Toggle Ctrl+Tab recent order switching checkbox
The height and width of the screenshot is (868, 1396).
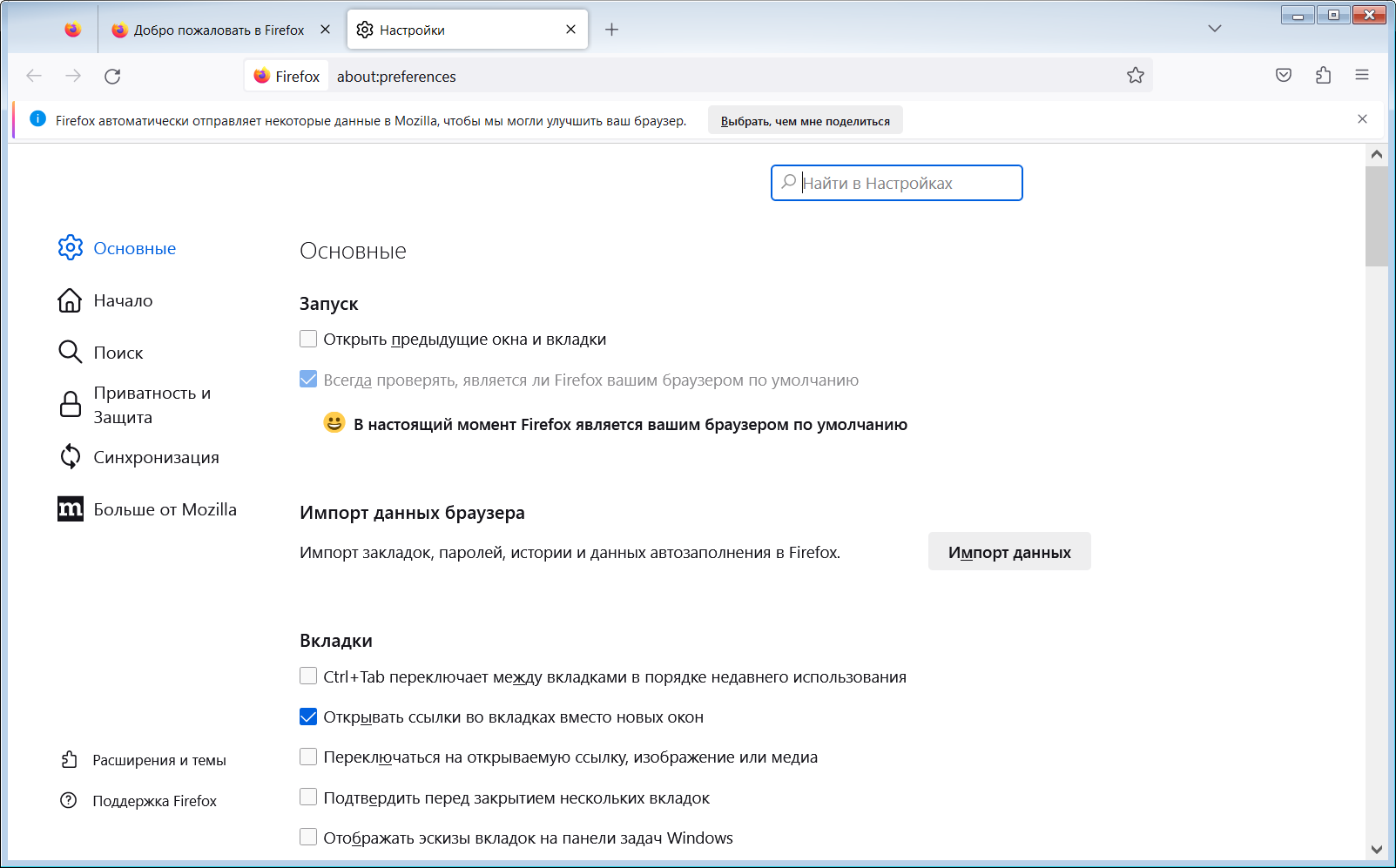[308, 676]
